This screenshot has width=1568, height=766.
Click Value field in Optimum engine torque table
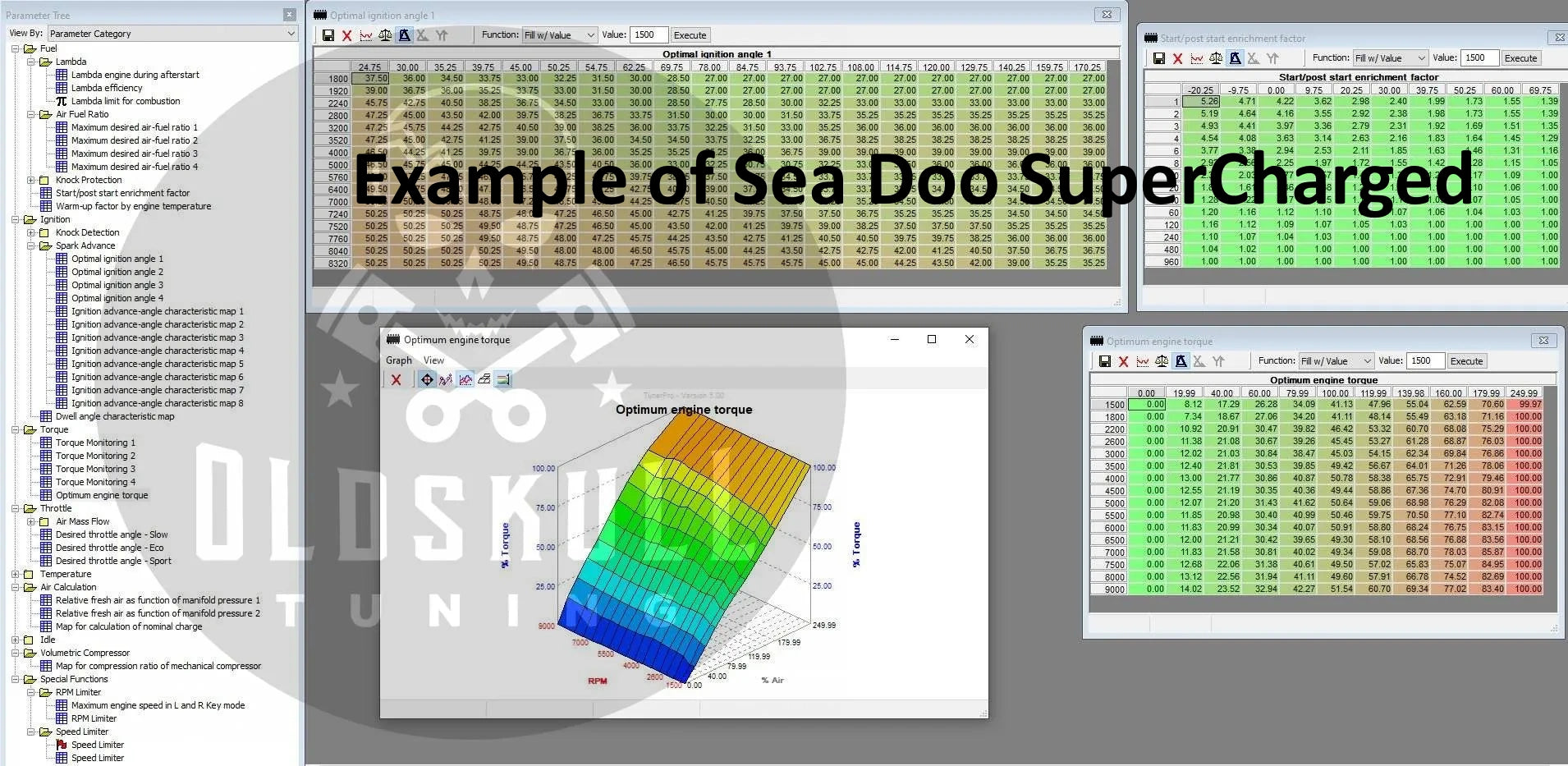click(1425, 361)
